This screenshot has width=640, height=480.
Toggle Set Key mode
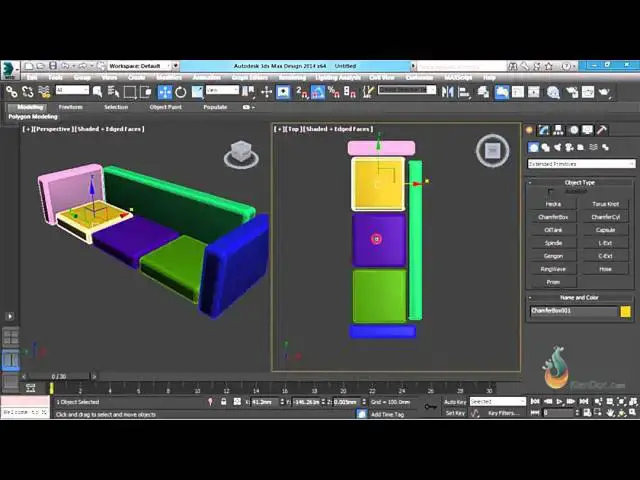point(455,413)
